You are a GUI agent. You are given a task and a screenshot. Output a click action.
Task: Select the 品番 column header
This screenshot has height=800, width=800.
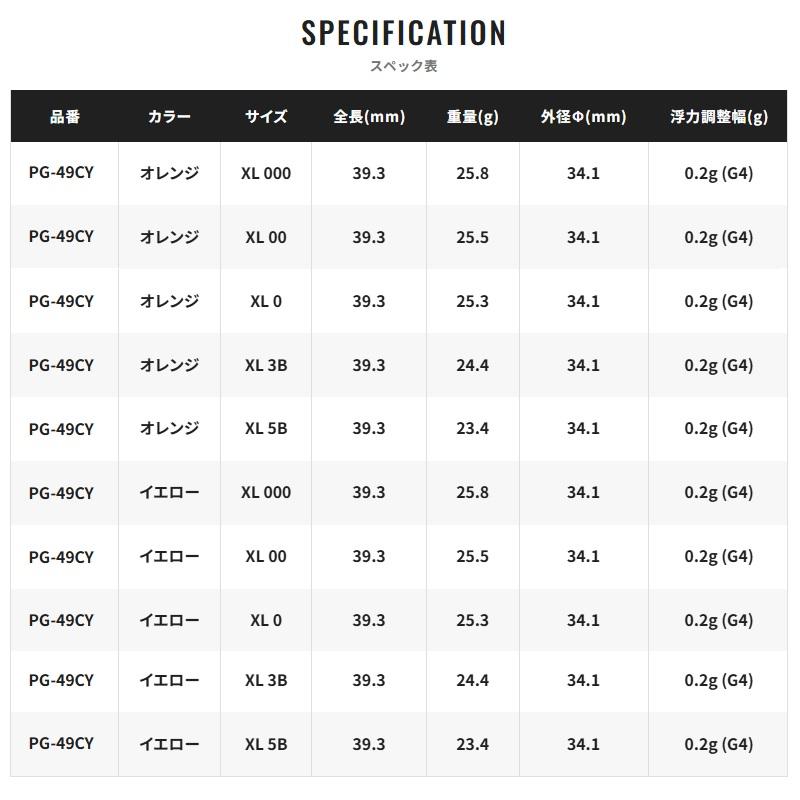tap(65, 116)
